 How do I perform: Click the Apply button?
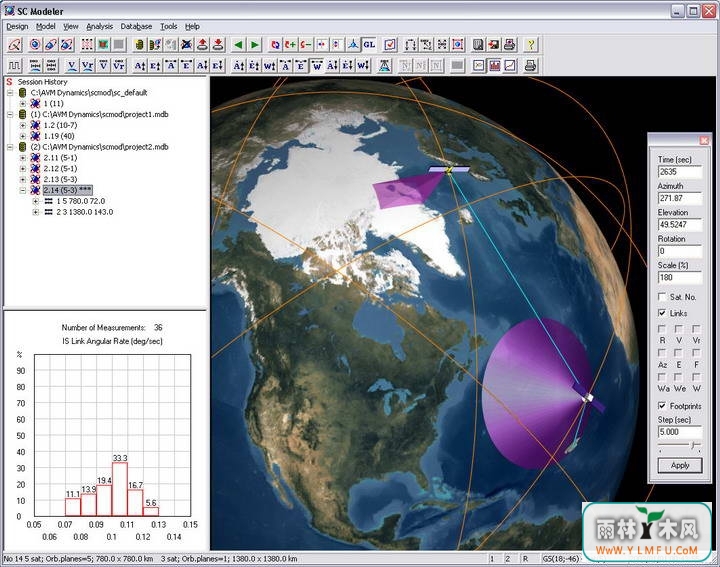(x=680, y=465)
